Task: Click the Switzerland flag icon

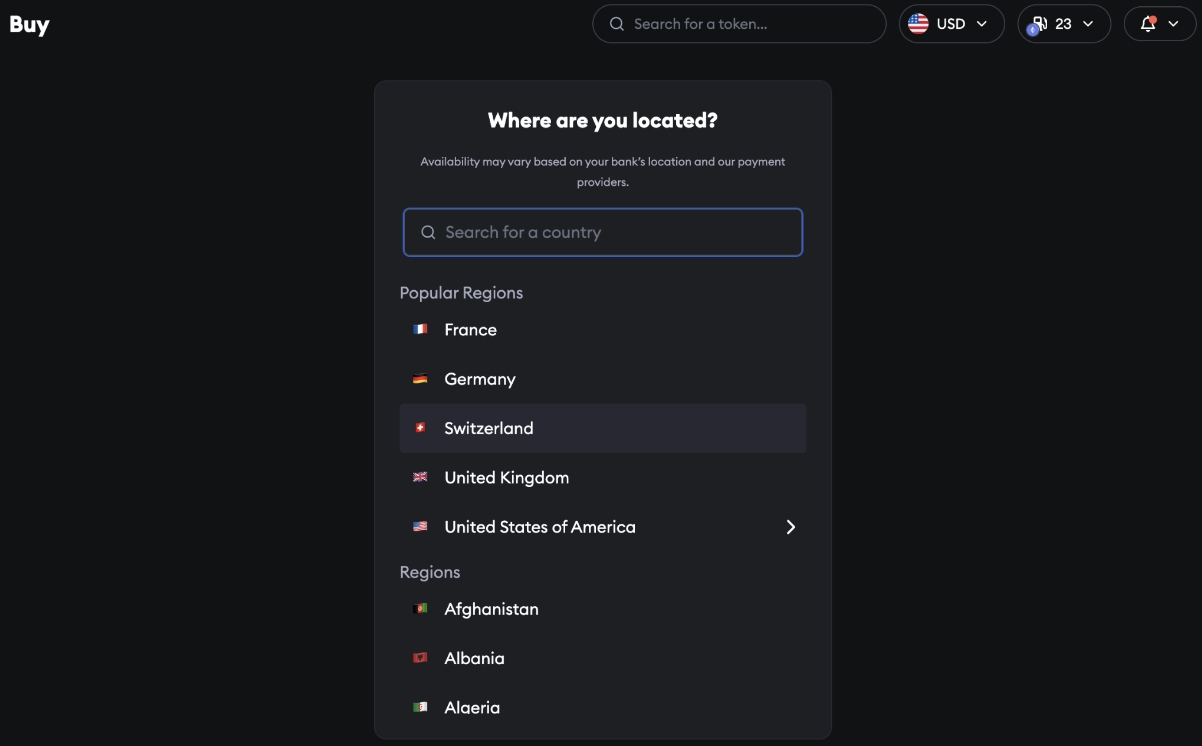Action: click(x=420, y=428)
